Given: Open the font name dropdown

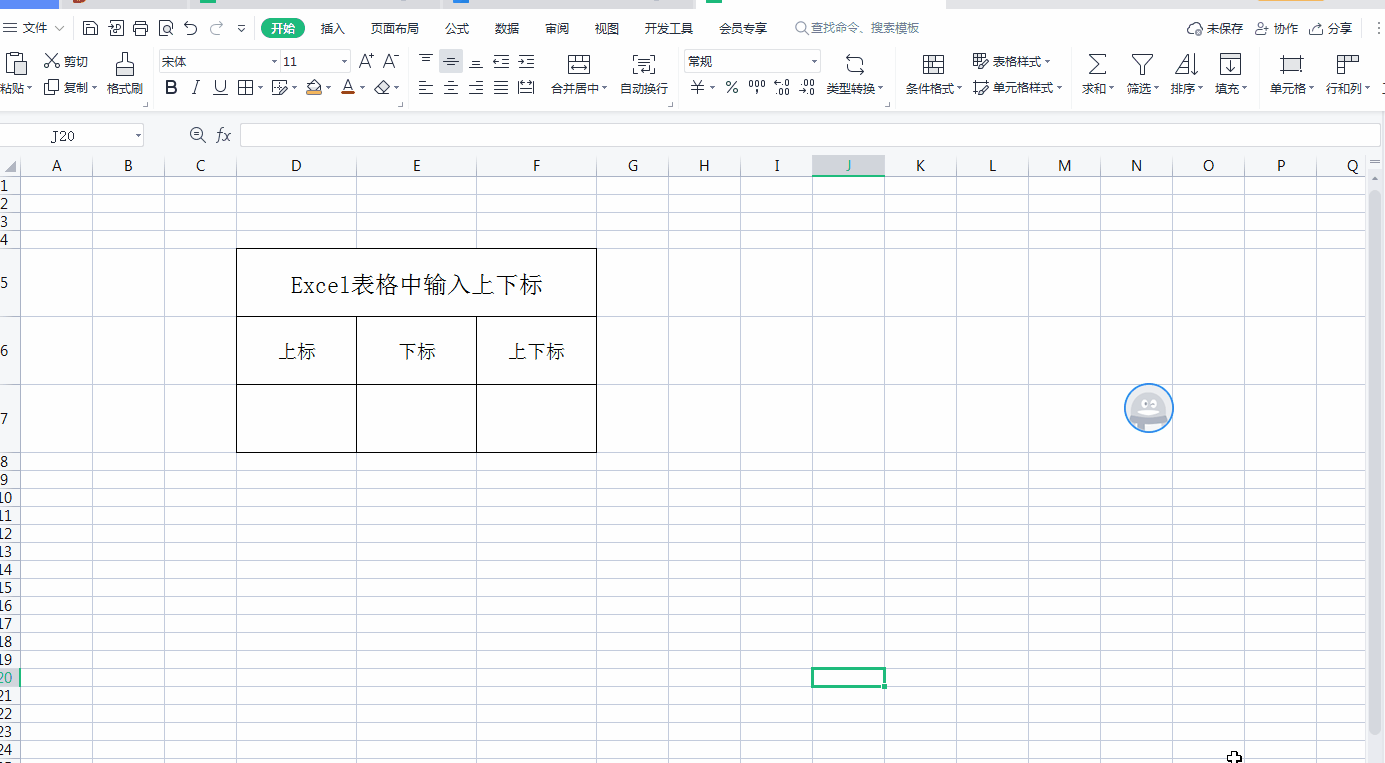Looking at the screenshot, I should 275,61.
